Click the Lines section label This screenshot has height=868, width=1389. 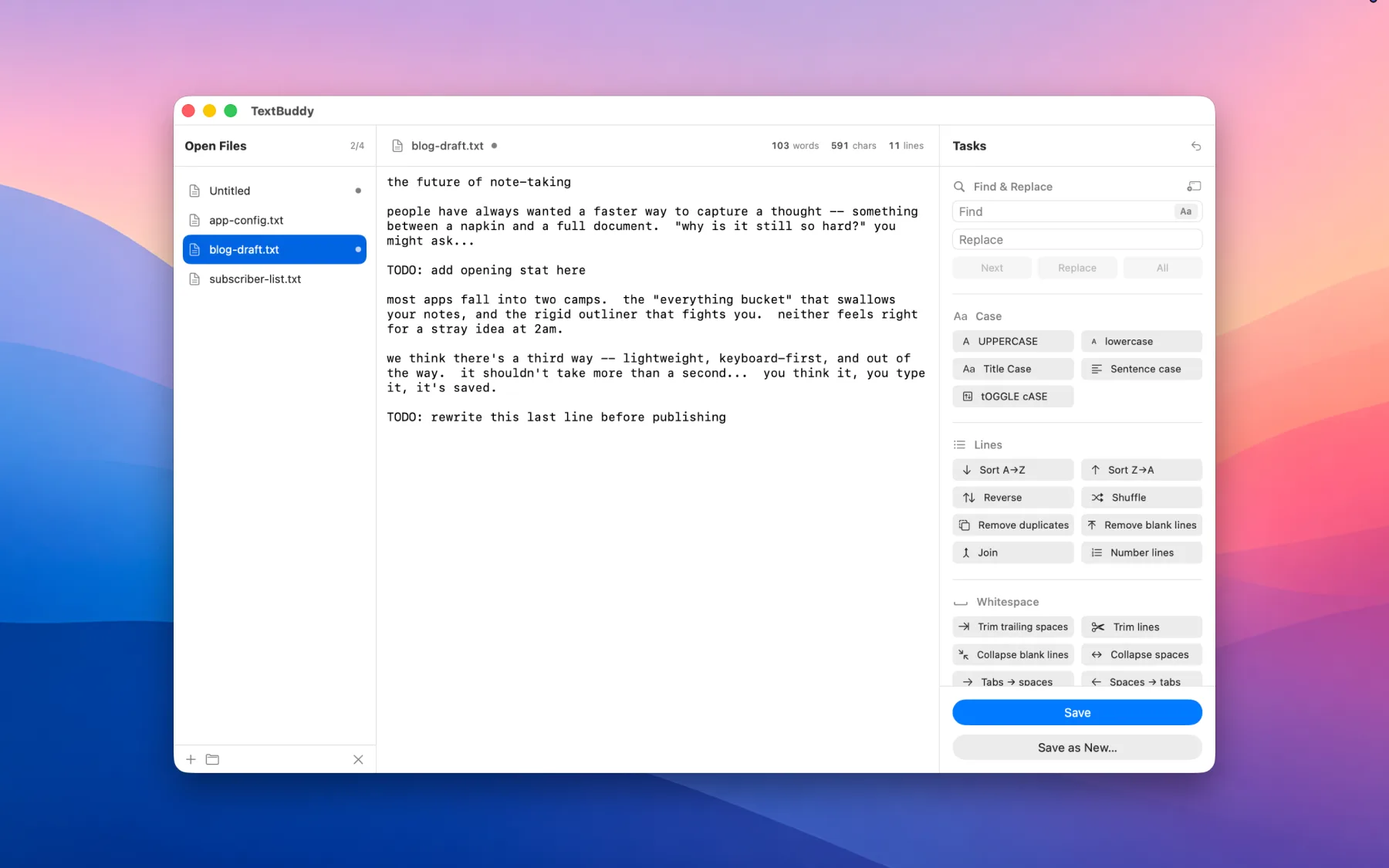coord(988,445)
